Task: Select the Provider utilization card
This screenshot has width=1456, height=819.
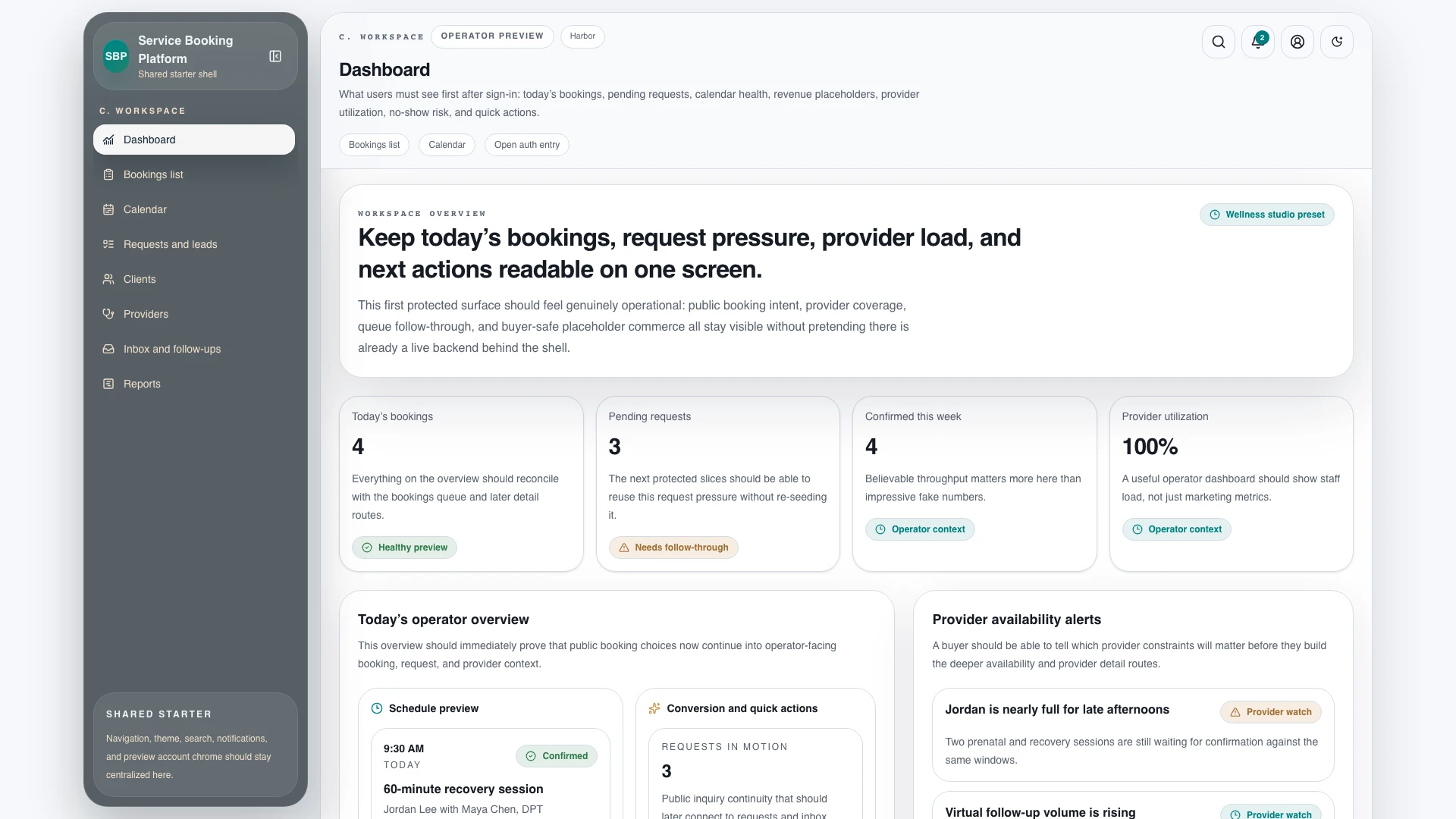Action: click(x=1232, y=484)
